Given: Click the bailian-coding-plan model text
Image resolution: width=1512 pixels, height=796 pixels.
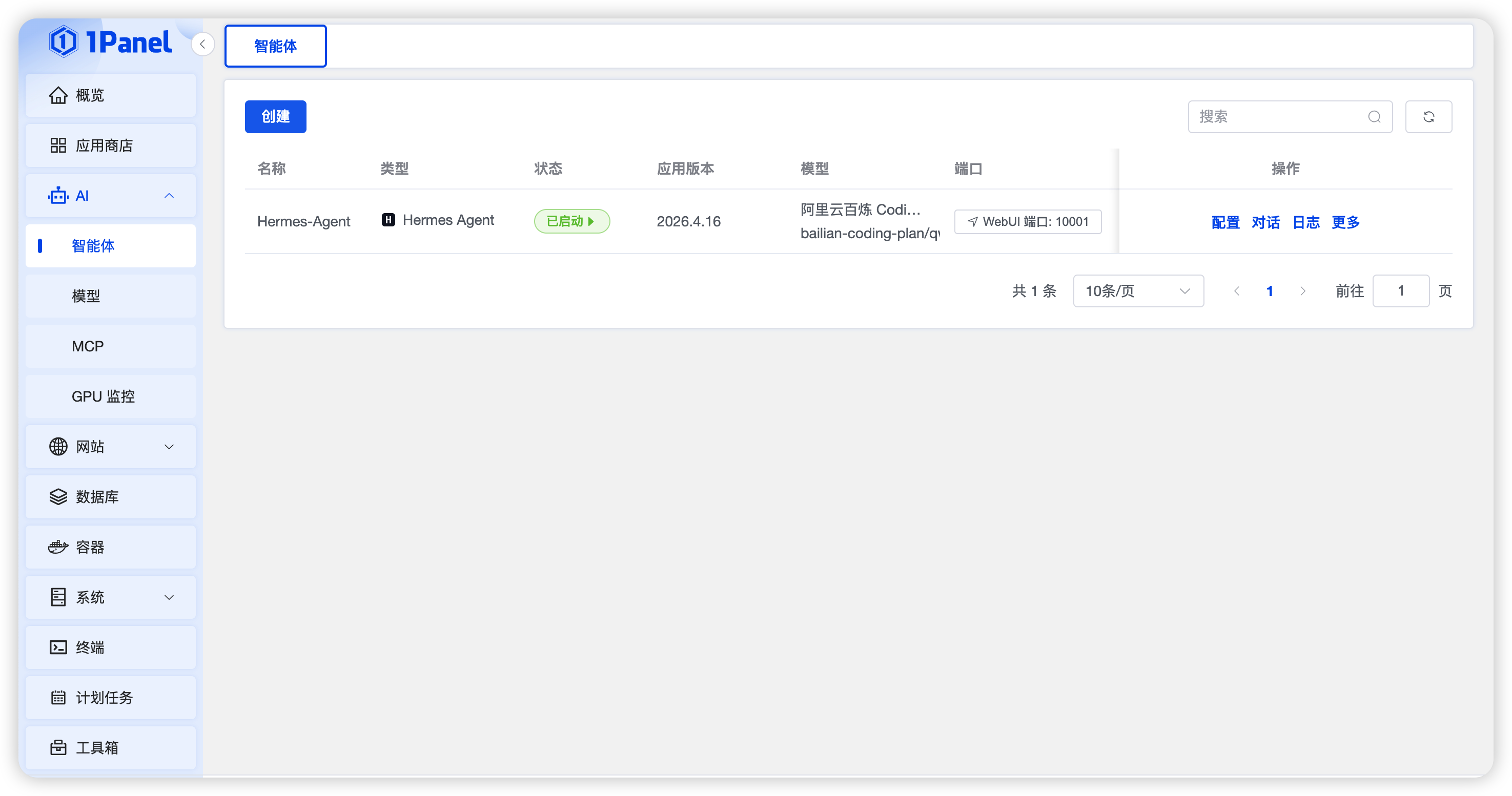Looking at the screenshot, I should click(870, 234).
